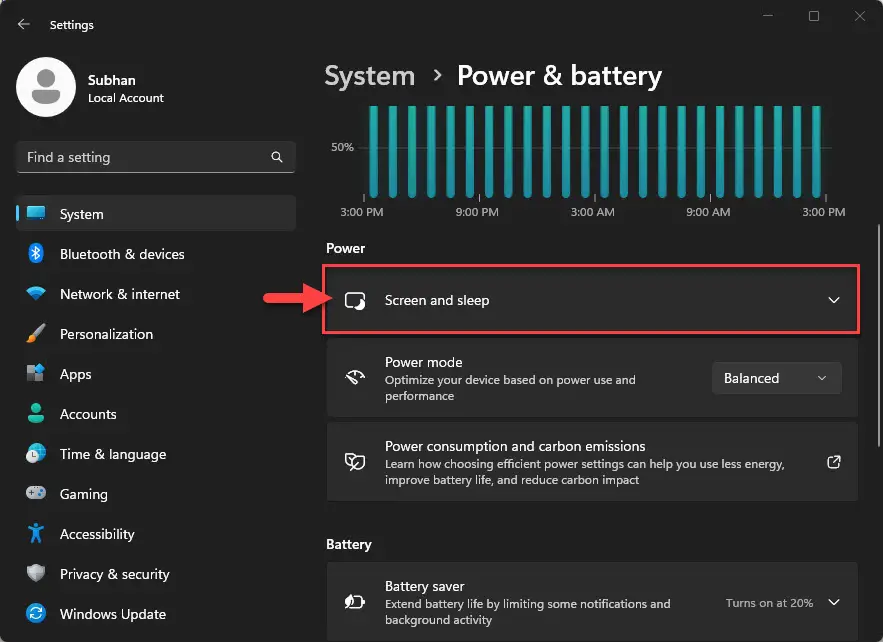Viewport: 883px width, 642px height.
Task: Open Apps settings
Action: click(156, 374)
